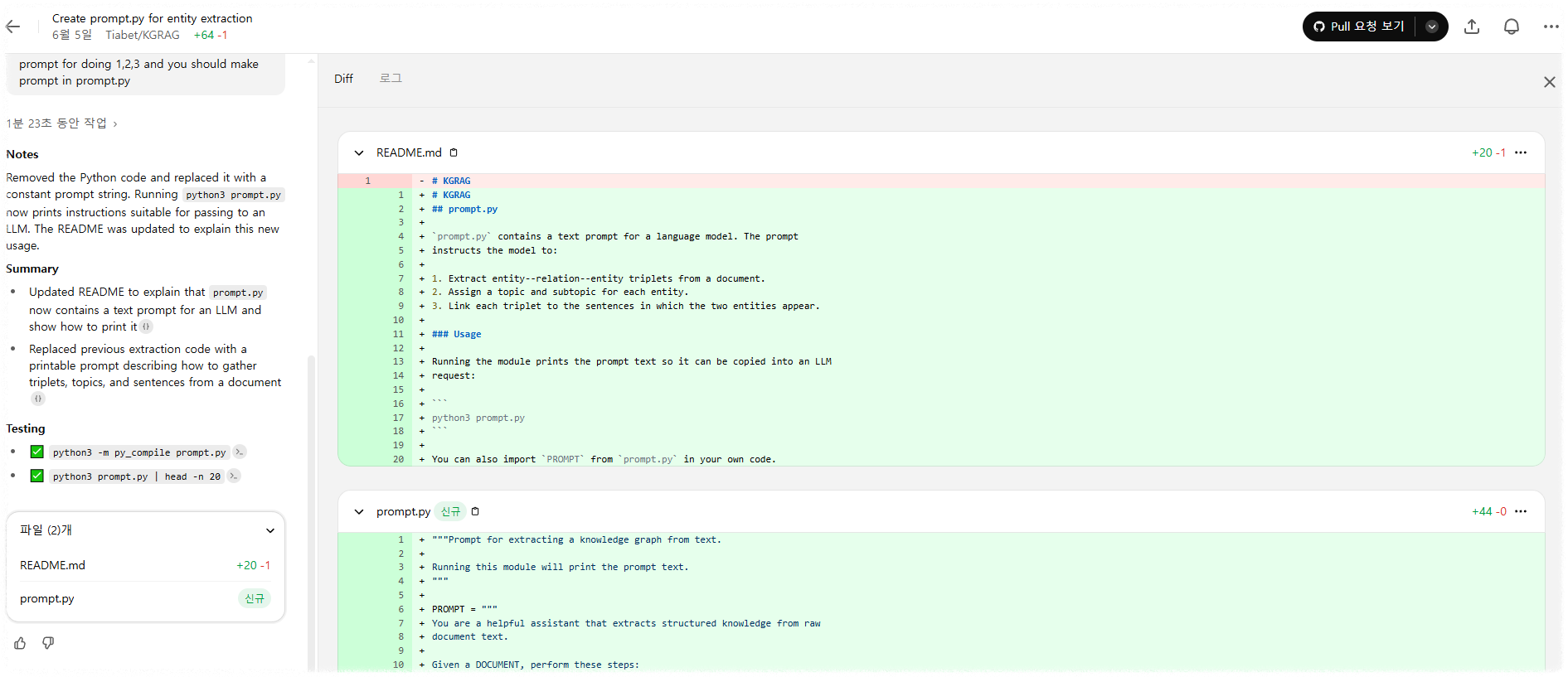The width and height of the screenshot is (1568, 677).
Task: Open terminal output for py_compile test
Action: pos(240,452)
